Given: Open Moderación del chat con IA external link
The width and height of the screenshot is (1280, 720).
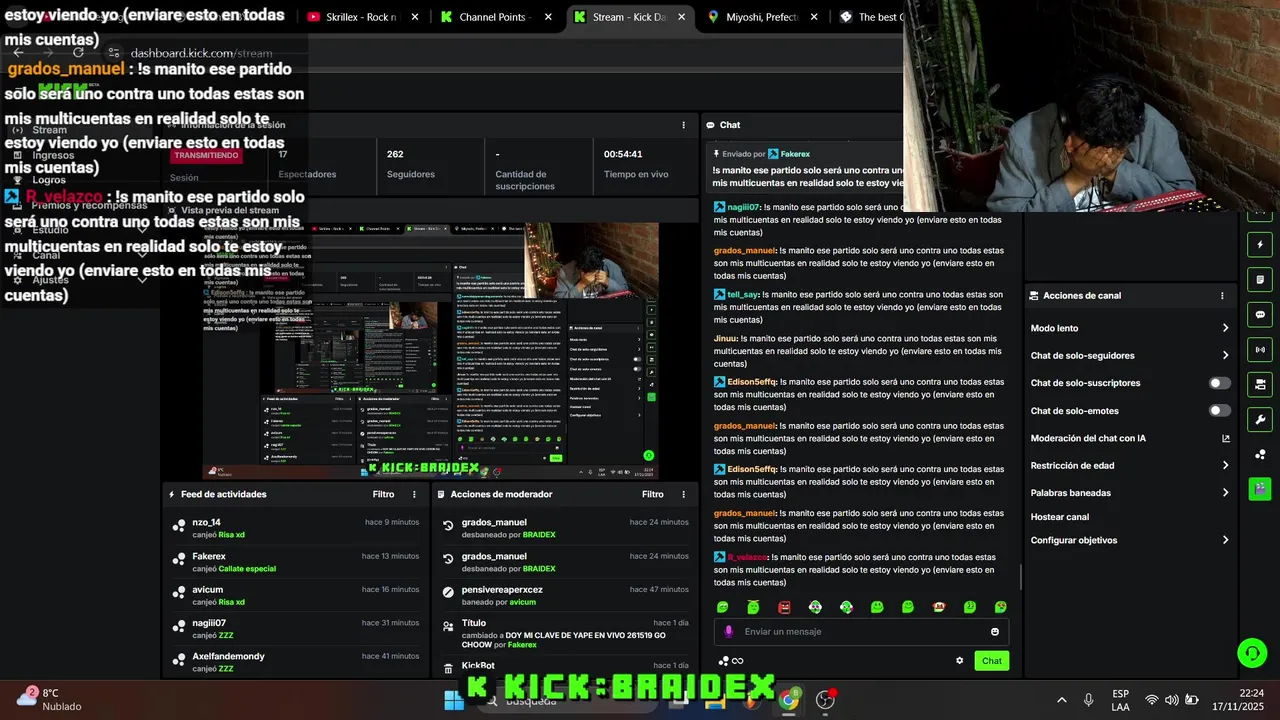Looking at the screenshot, I should (x=1226, y=438).
